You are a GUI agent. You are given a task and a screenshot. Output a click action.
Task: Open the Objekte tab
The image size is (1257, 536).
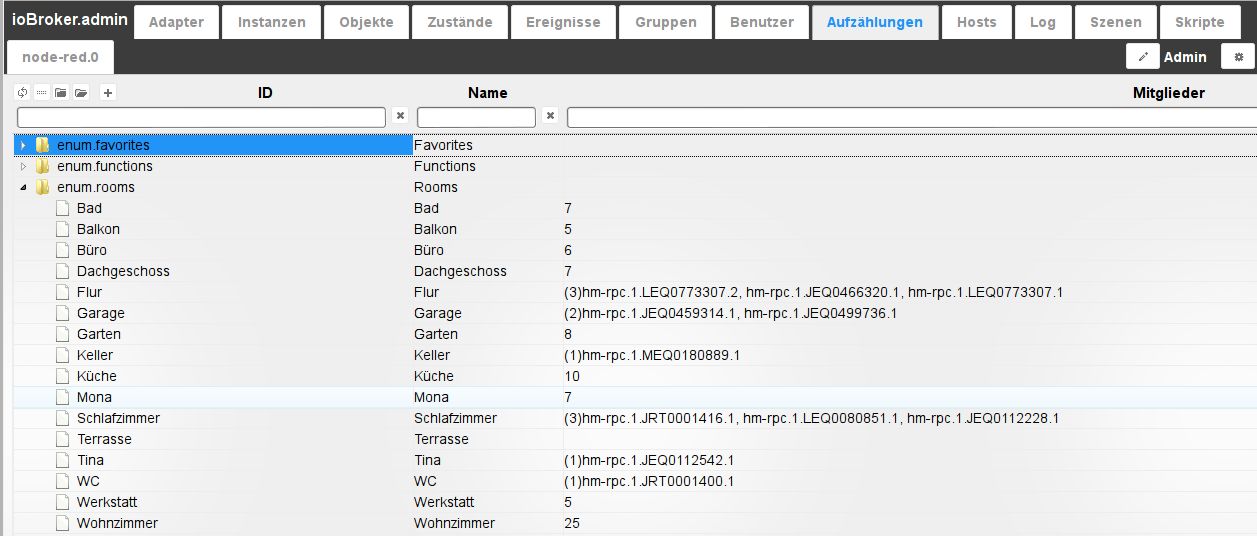pos(366,22)
